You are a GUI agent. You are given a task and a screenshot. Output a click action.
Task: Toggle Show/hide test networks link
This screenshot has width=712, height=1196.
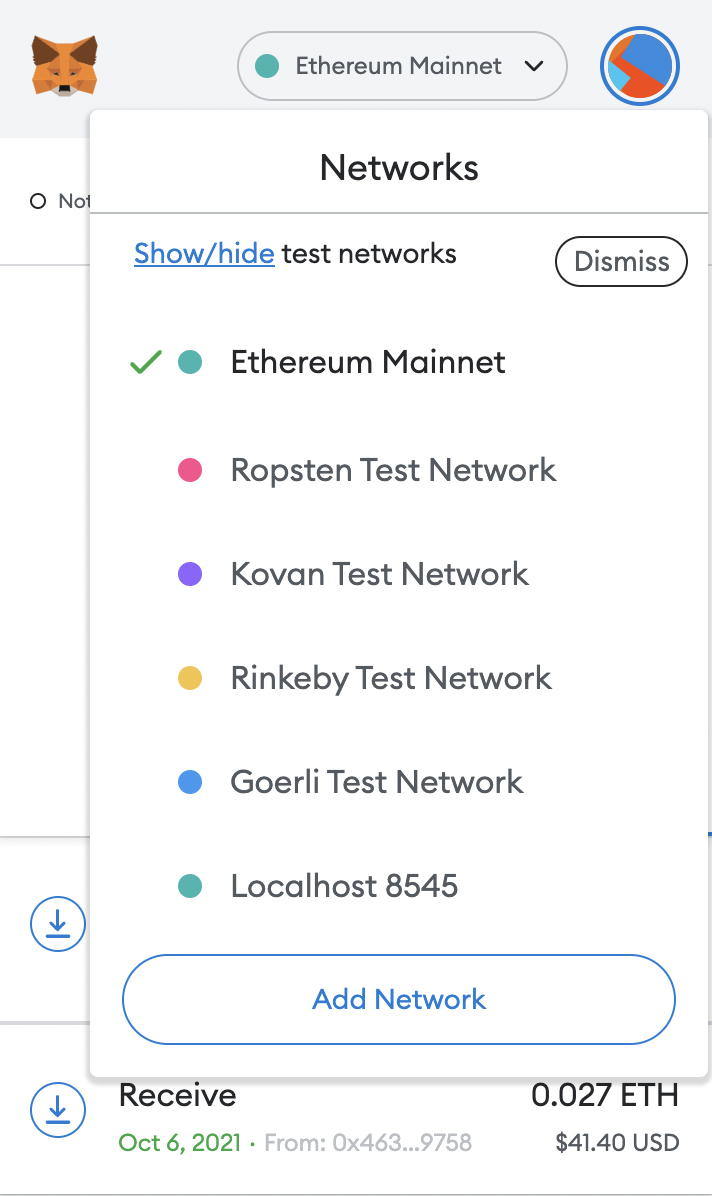coord(204,254)
